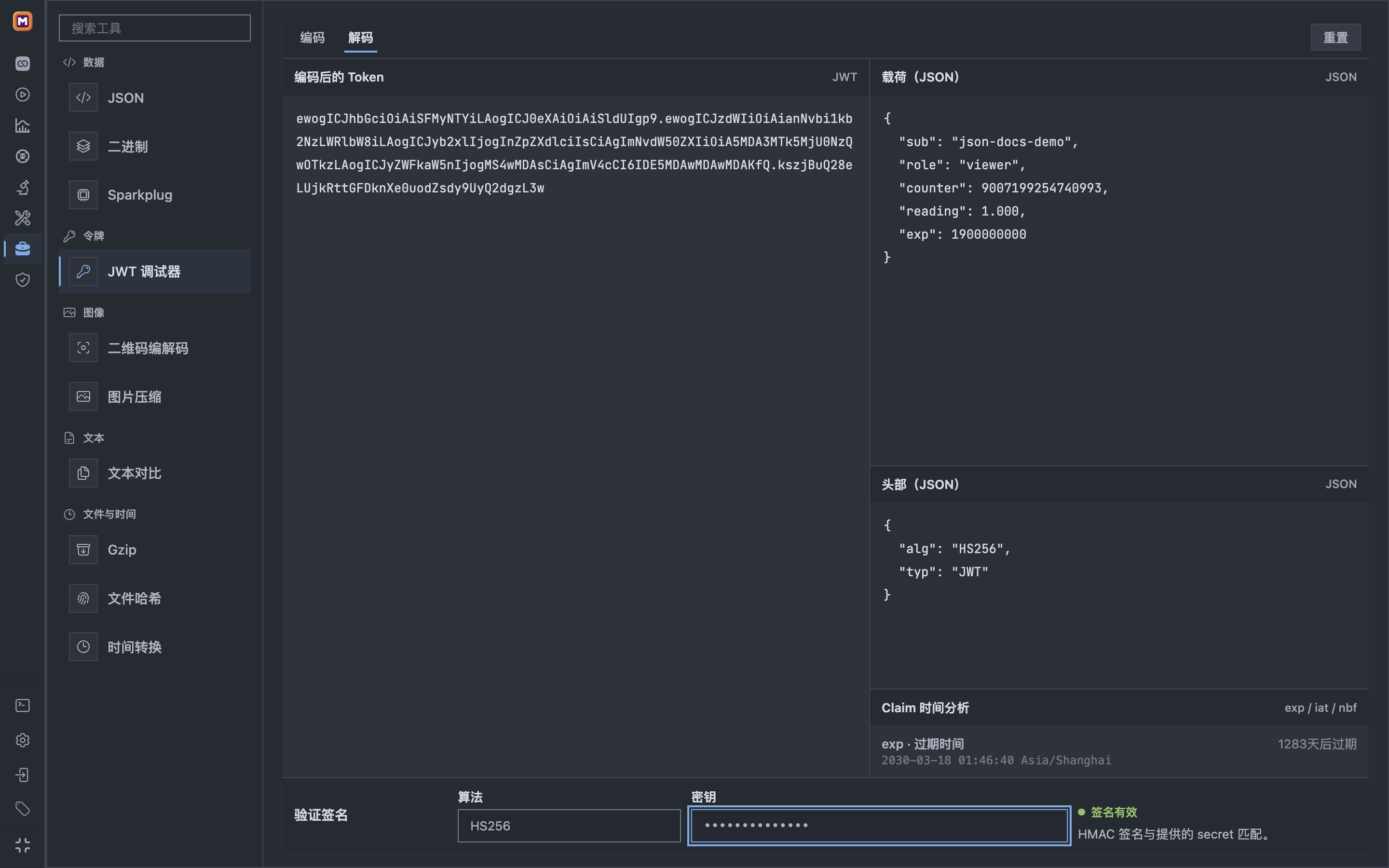Open settings gear icon in left rail

(22, 740)
